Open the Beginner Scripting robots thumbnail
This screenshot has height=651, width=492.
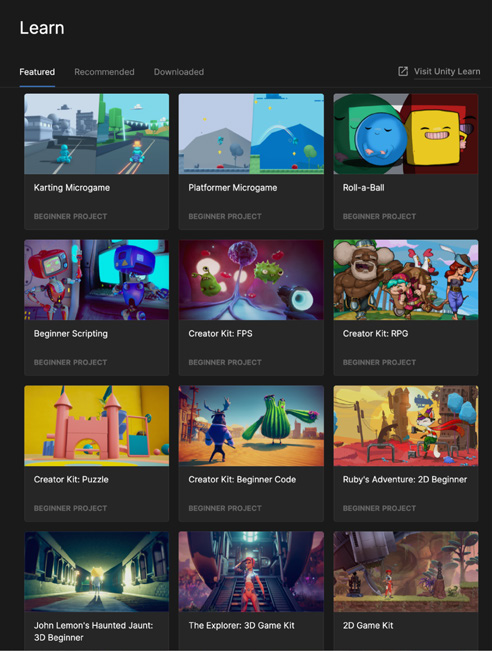(x=96, y=280)
